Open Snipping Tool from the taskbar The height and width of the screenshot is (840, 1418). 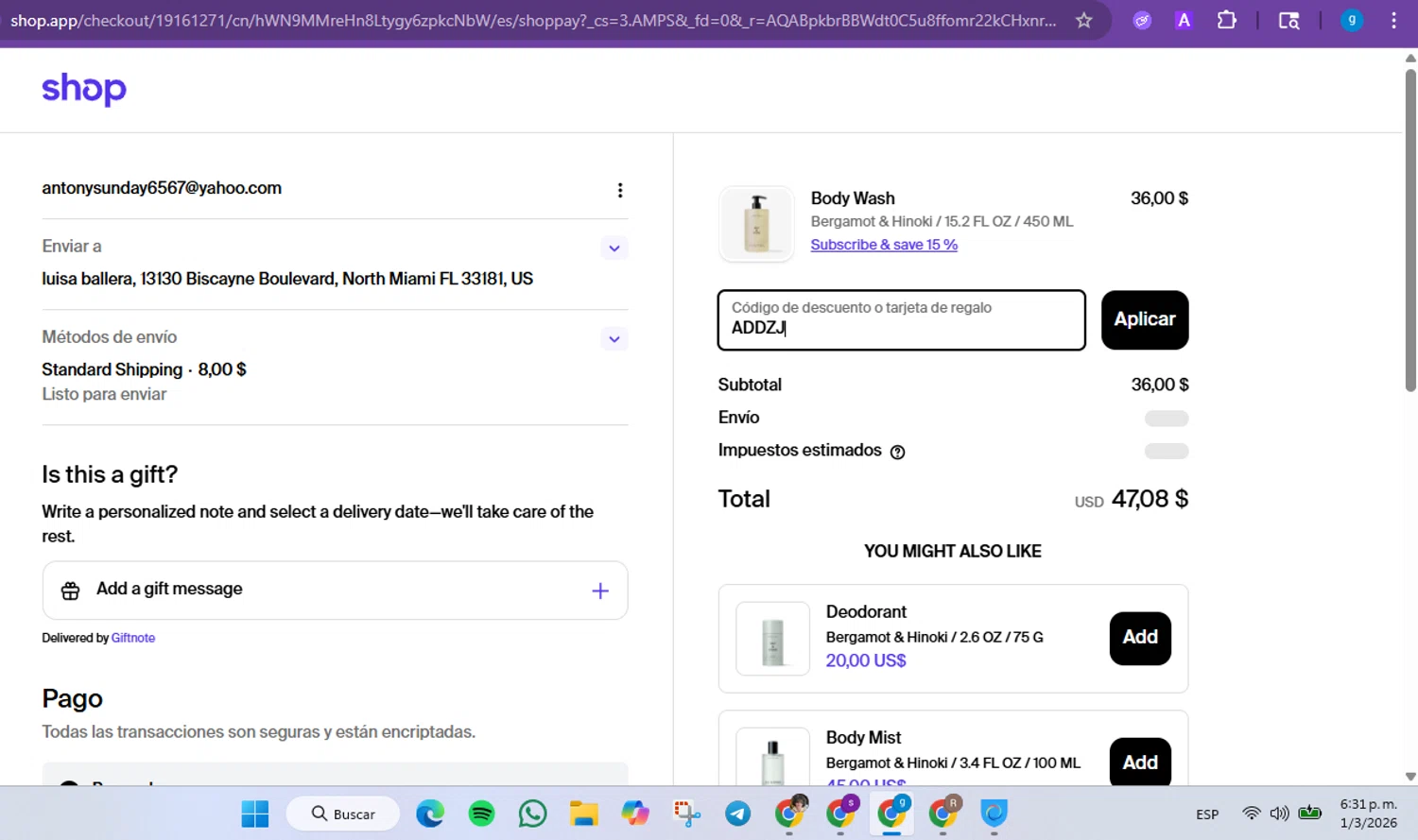click(x=686, y=814)
